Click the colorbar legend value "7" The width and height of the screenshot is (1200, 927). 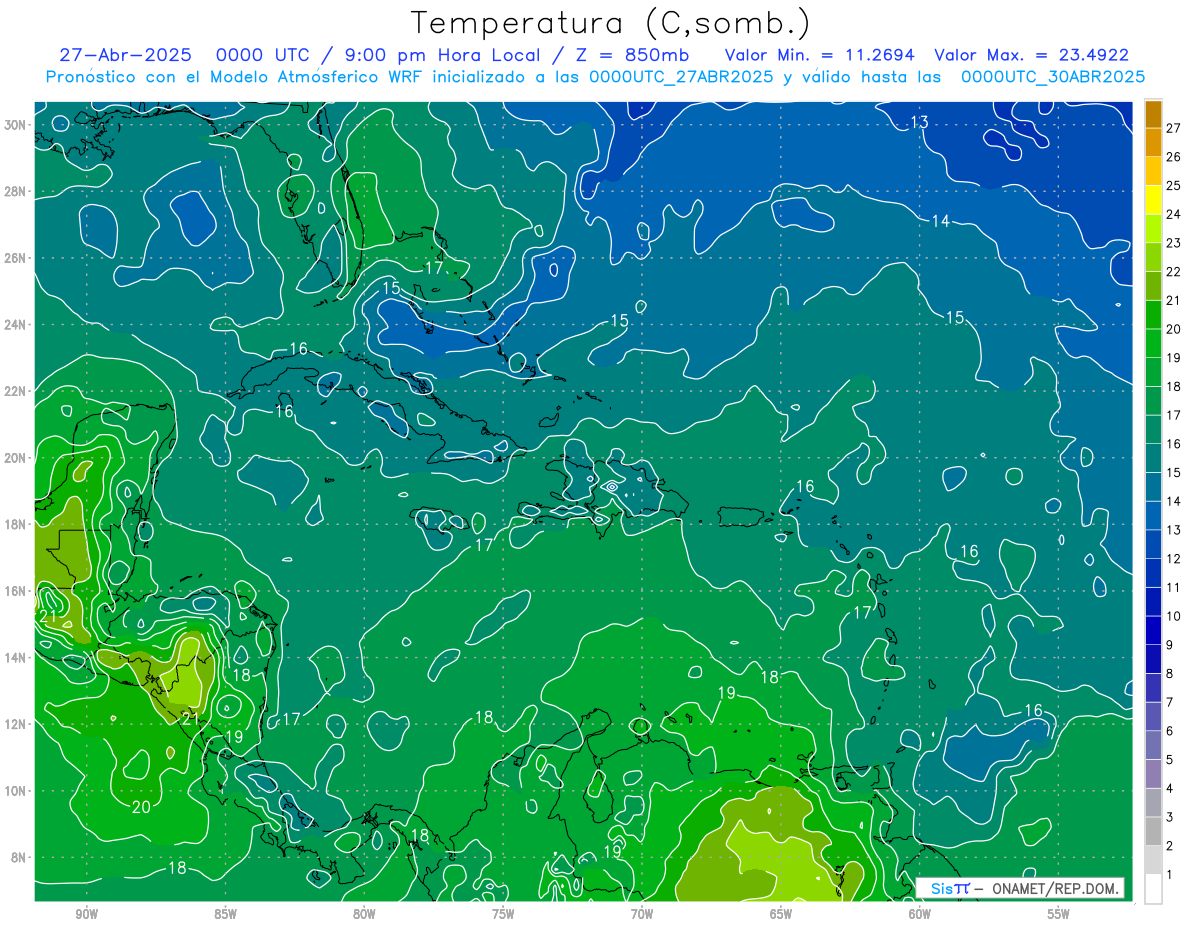pos(1170,702)
